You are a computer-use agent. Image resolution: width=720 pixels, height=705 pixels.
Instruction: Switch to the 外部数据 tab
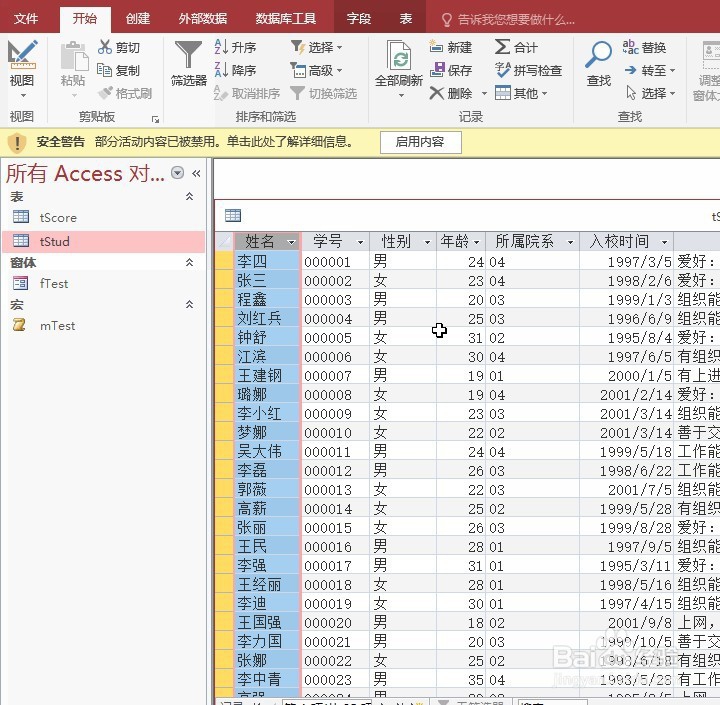tap(203, 19)
